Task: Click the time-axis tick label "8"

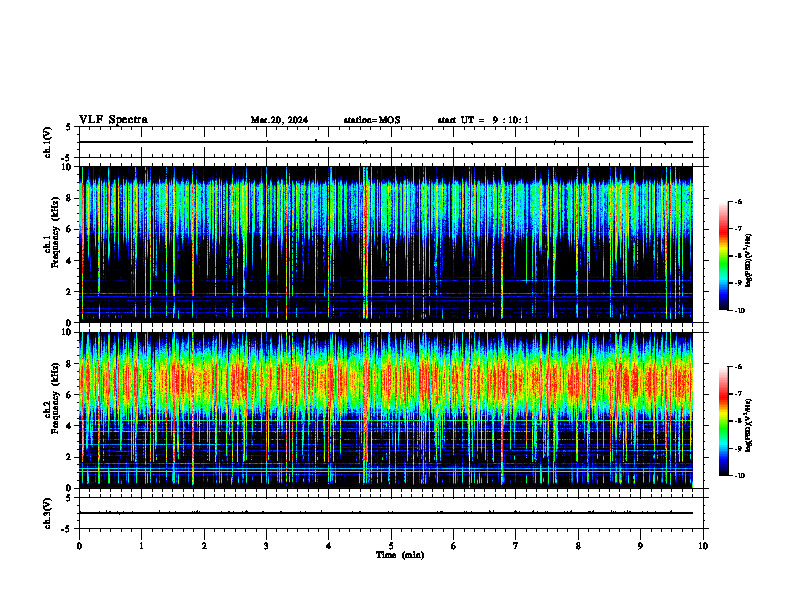Action: pyautogui.click(x=578, y=546)
